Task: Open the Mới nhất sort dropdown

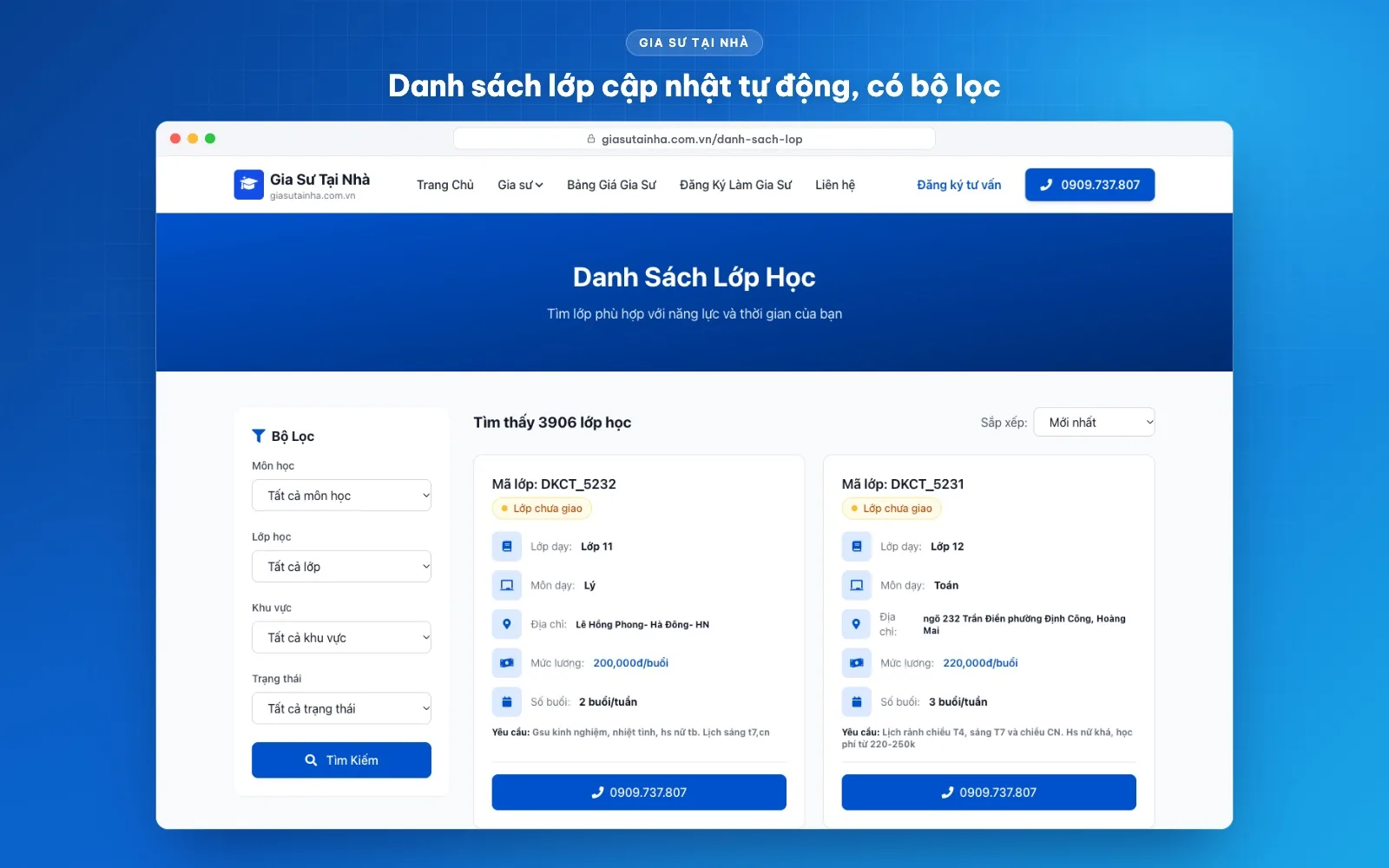Action: (1094, 423)
